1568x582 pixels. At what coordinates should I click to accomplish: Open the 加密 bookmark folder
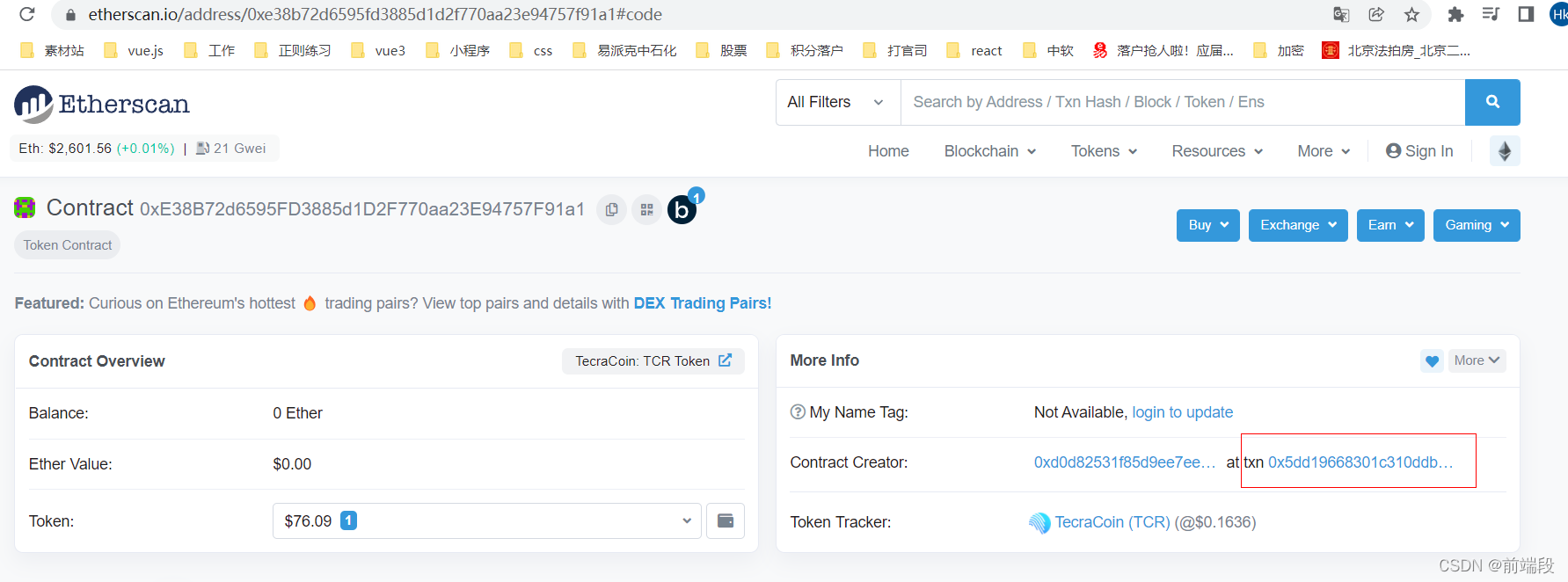(1279, 50)
